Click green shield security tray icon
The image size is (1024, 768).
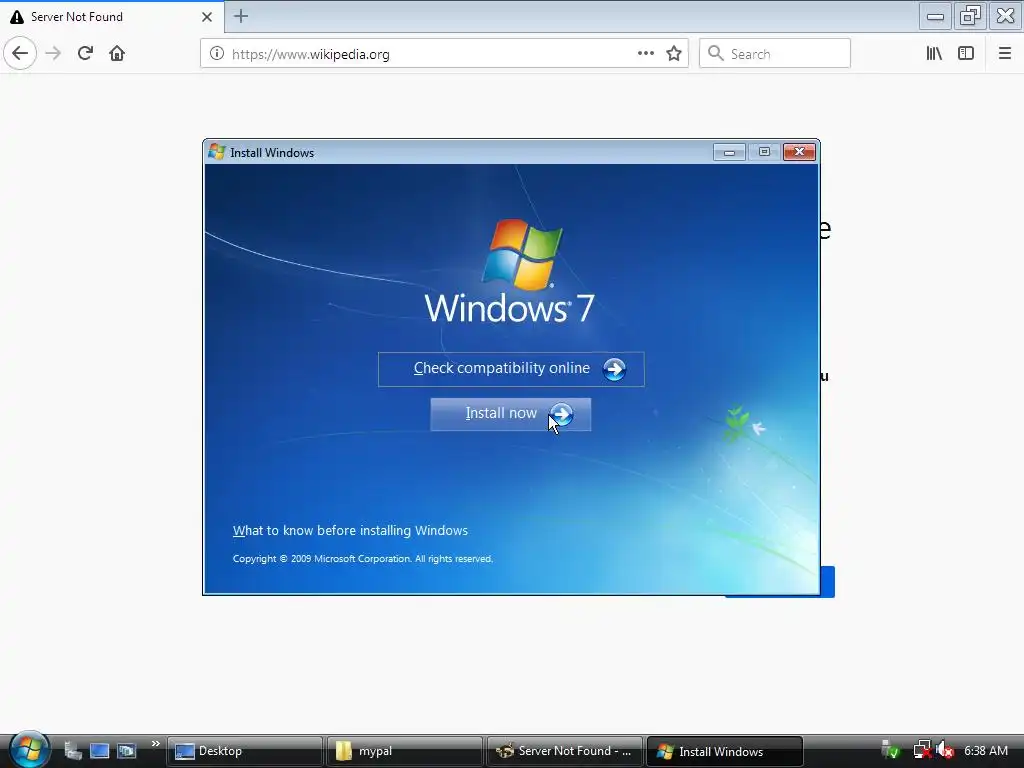890,750
